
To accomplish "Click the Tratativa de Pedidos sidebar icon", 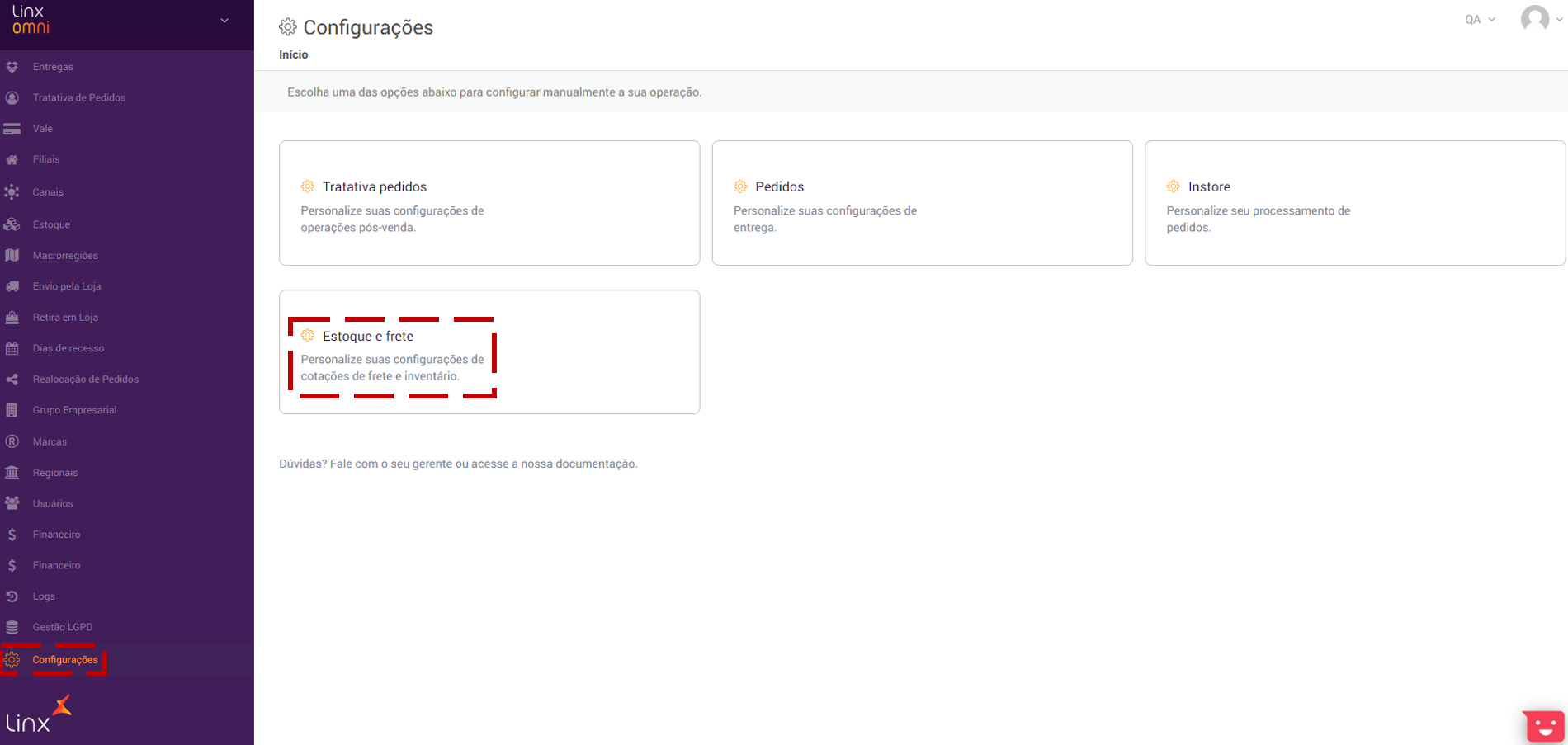I will click(x=12, y=97).
